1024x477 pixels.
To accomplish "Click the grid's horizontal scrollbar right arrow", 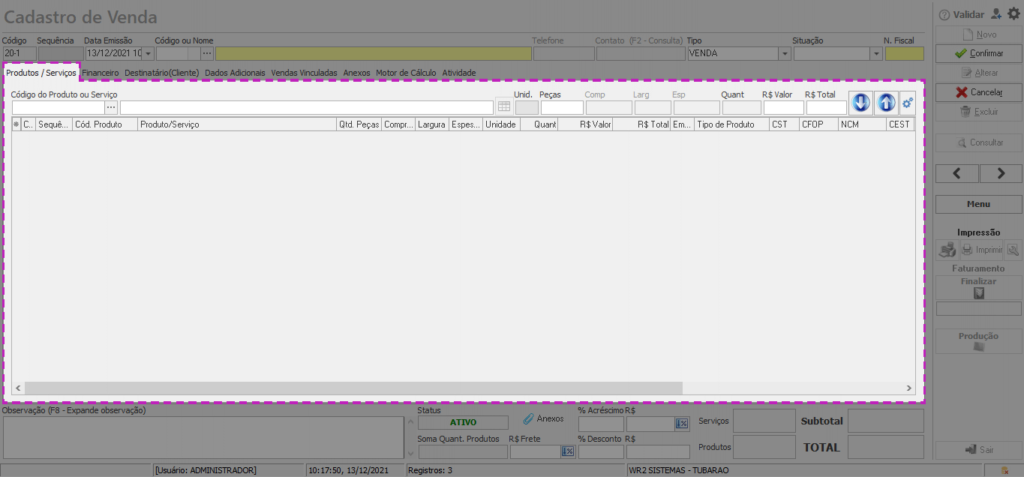I will [908, 388].
